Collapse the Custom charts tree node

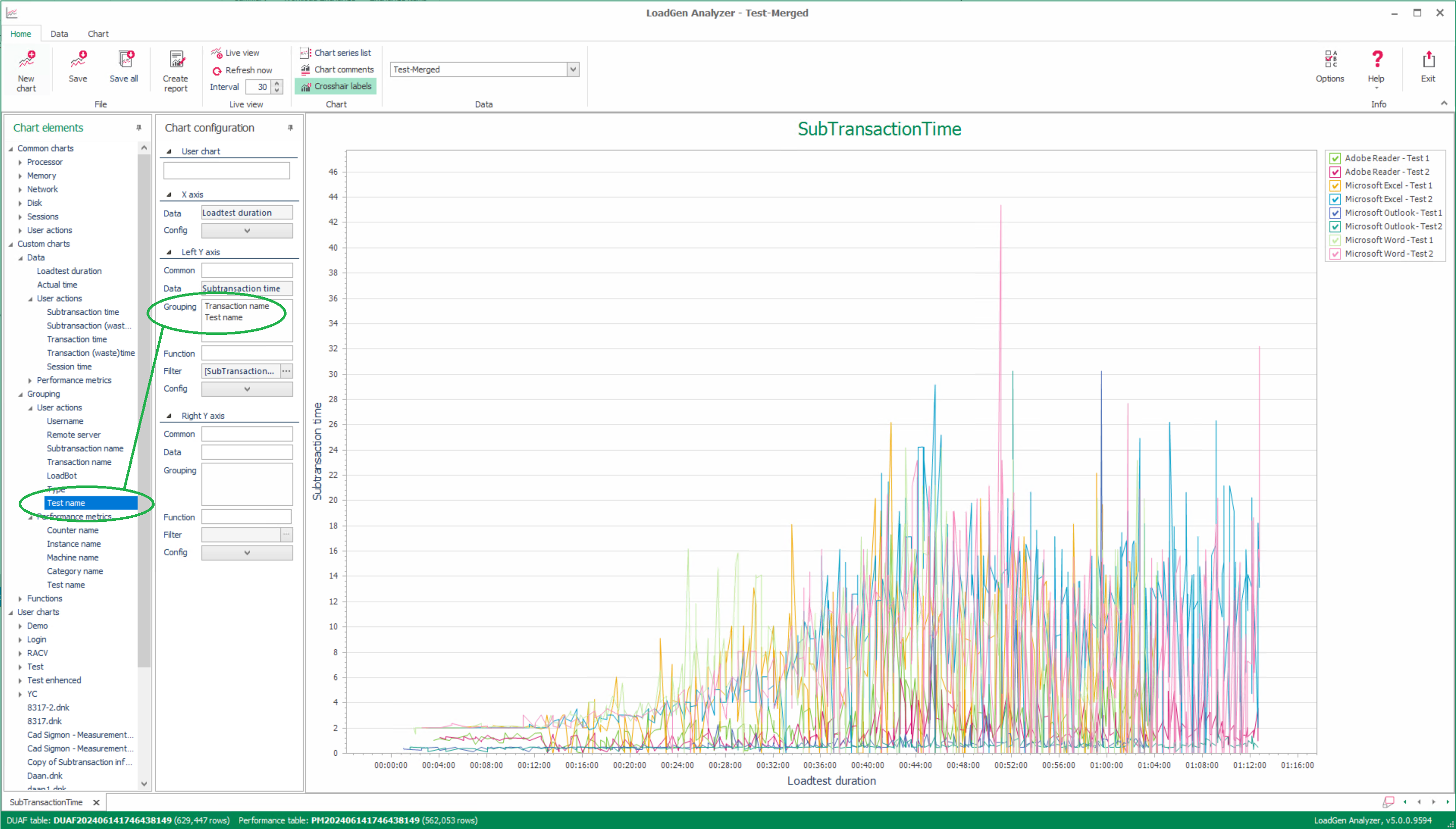click(x=11, y=245)
